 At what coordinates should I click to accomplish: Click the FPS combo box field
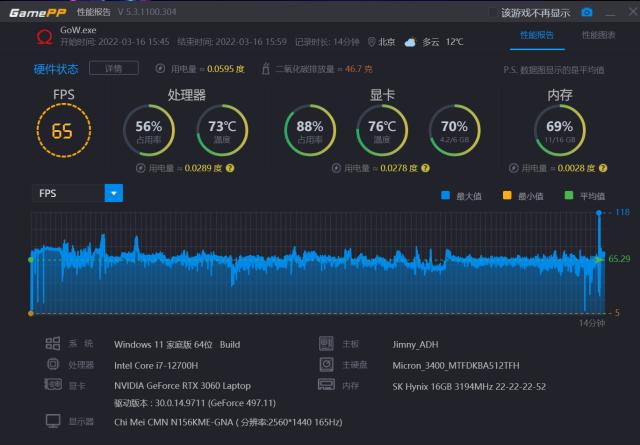pos(78,193)
